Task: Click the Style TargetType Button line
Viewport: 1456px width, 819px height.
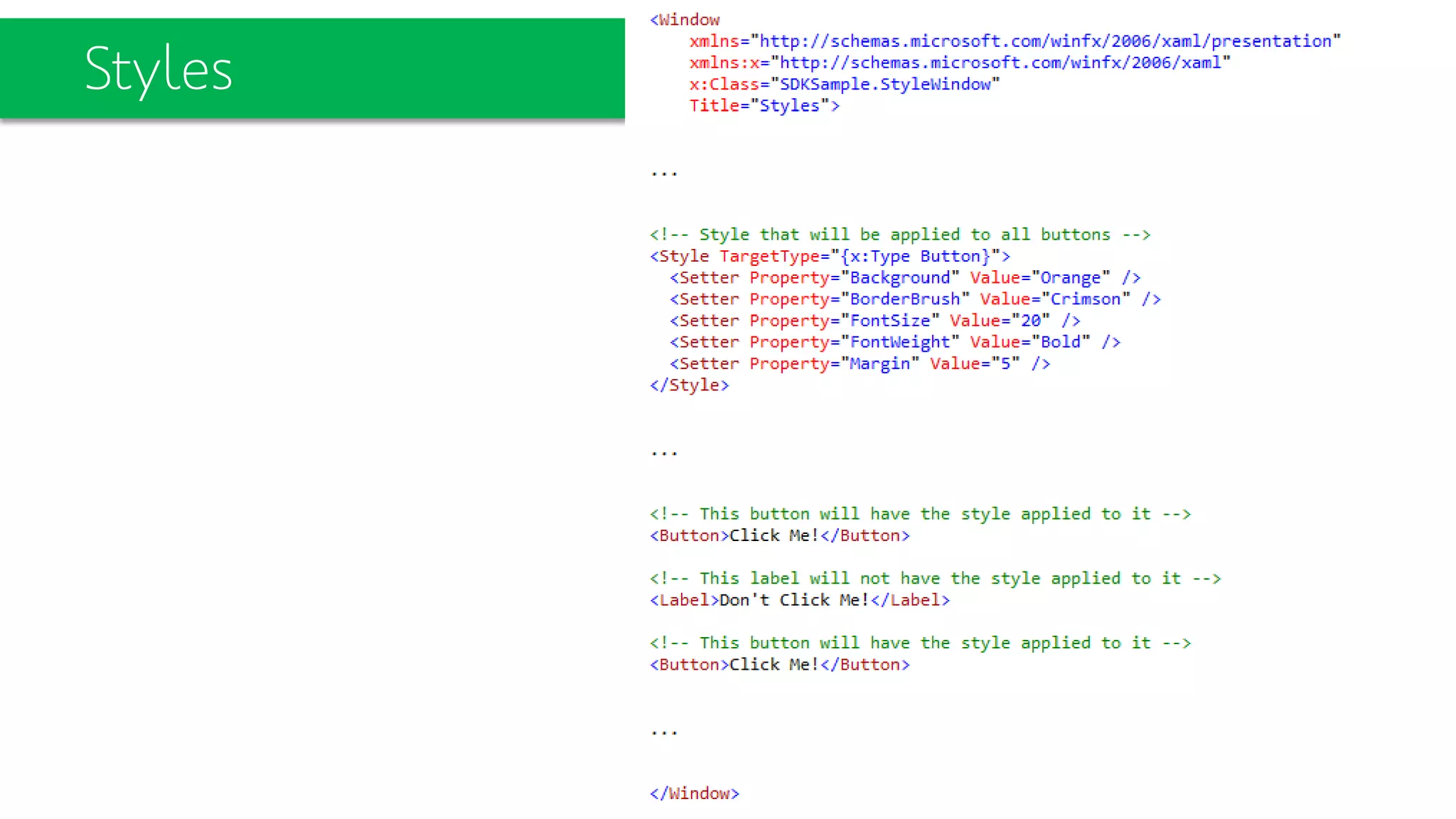Action: (x=830, y=256)
